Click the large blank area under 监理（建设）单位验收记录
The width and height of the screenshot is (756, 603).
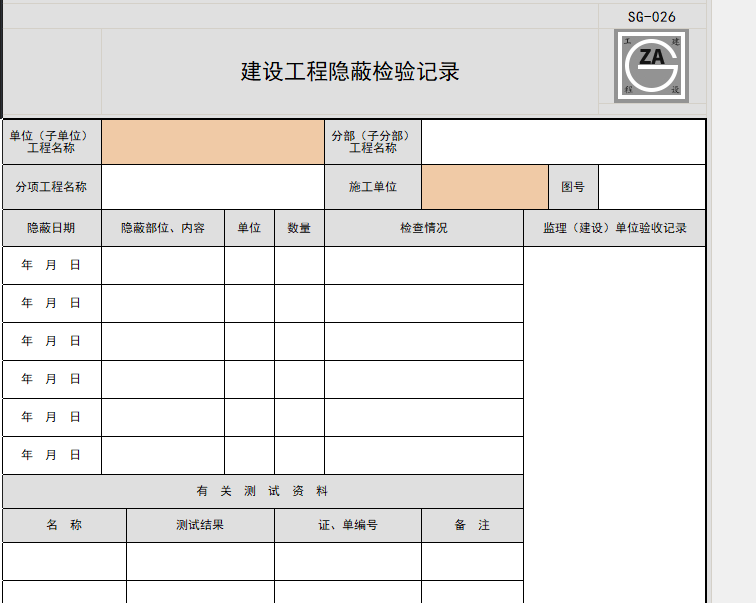[x=614, y=360]
